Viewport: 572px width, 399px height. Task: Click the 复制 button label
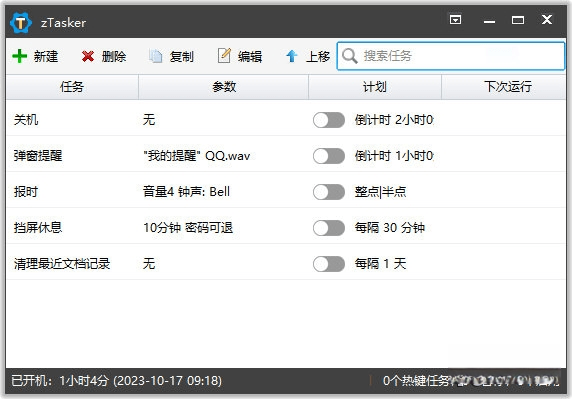(x=181, y=57)
